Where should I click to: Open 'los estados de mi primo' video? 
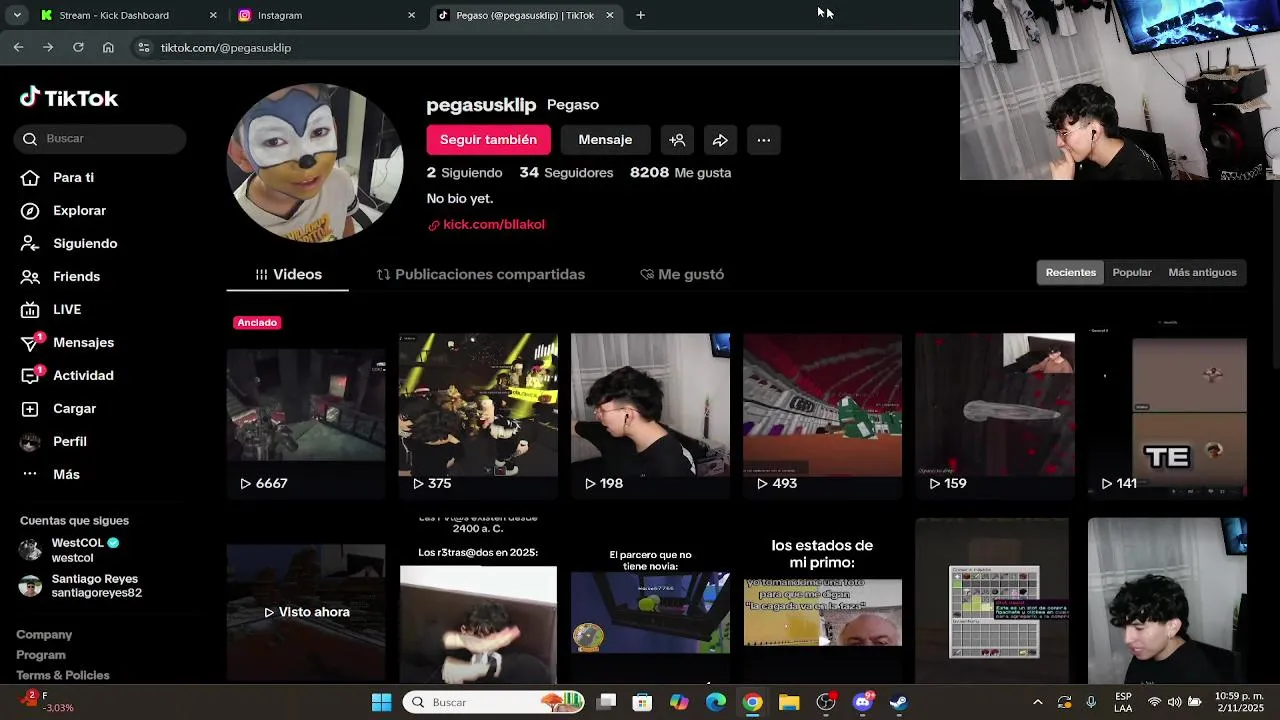[x=822, y=600]
